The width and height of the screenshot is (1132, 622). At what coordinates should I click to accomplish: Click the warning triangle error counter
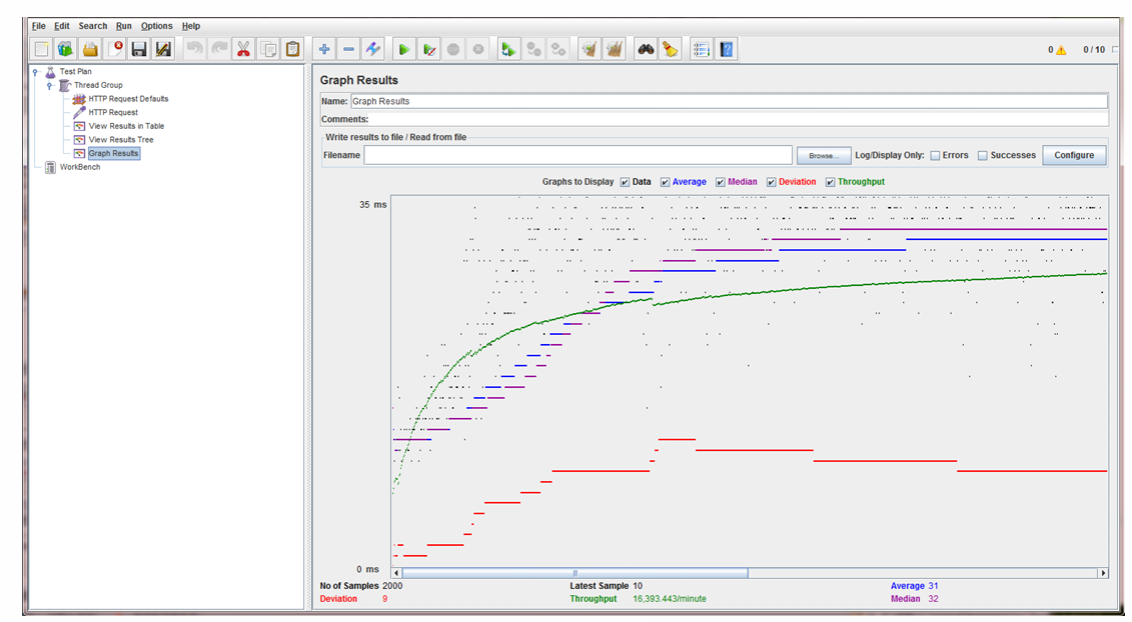coord(1061,50)
